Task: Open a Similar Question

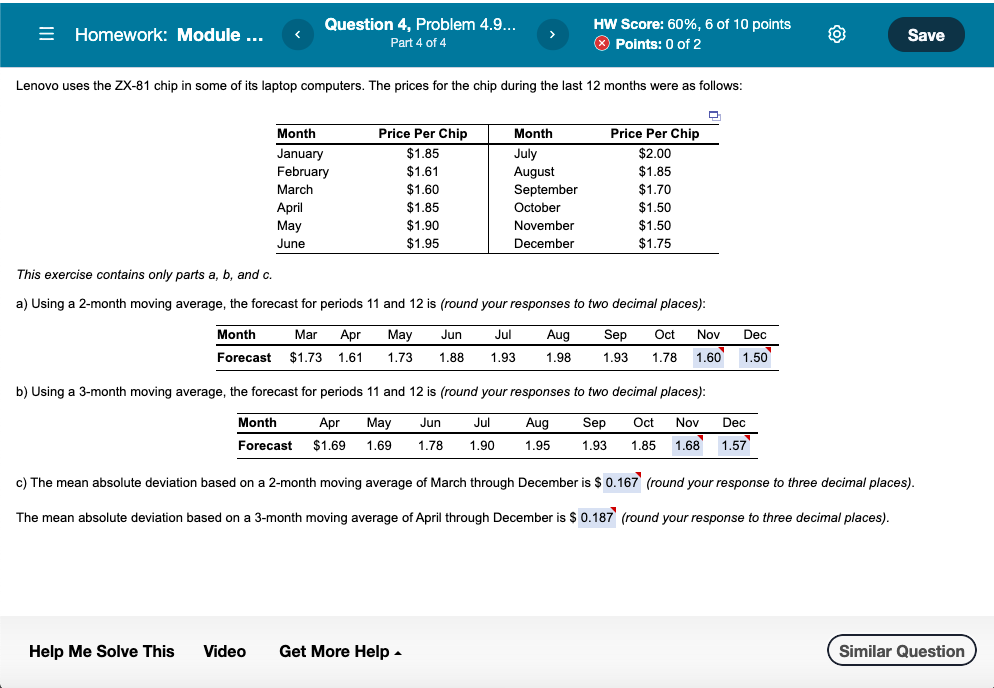Action: click(x=901, y=649)
